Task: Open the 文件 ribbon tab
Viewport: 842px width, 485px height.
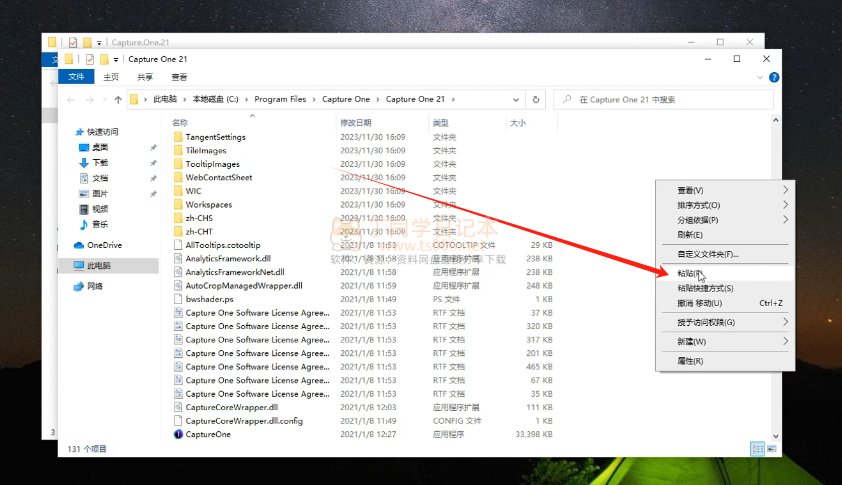Action: 76,77
